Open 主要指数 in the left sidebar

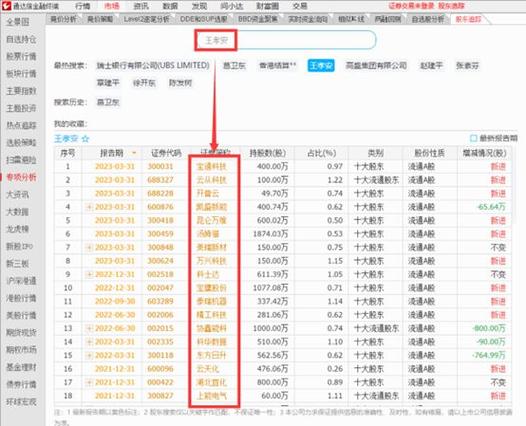[x=21, y=91]
